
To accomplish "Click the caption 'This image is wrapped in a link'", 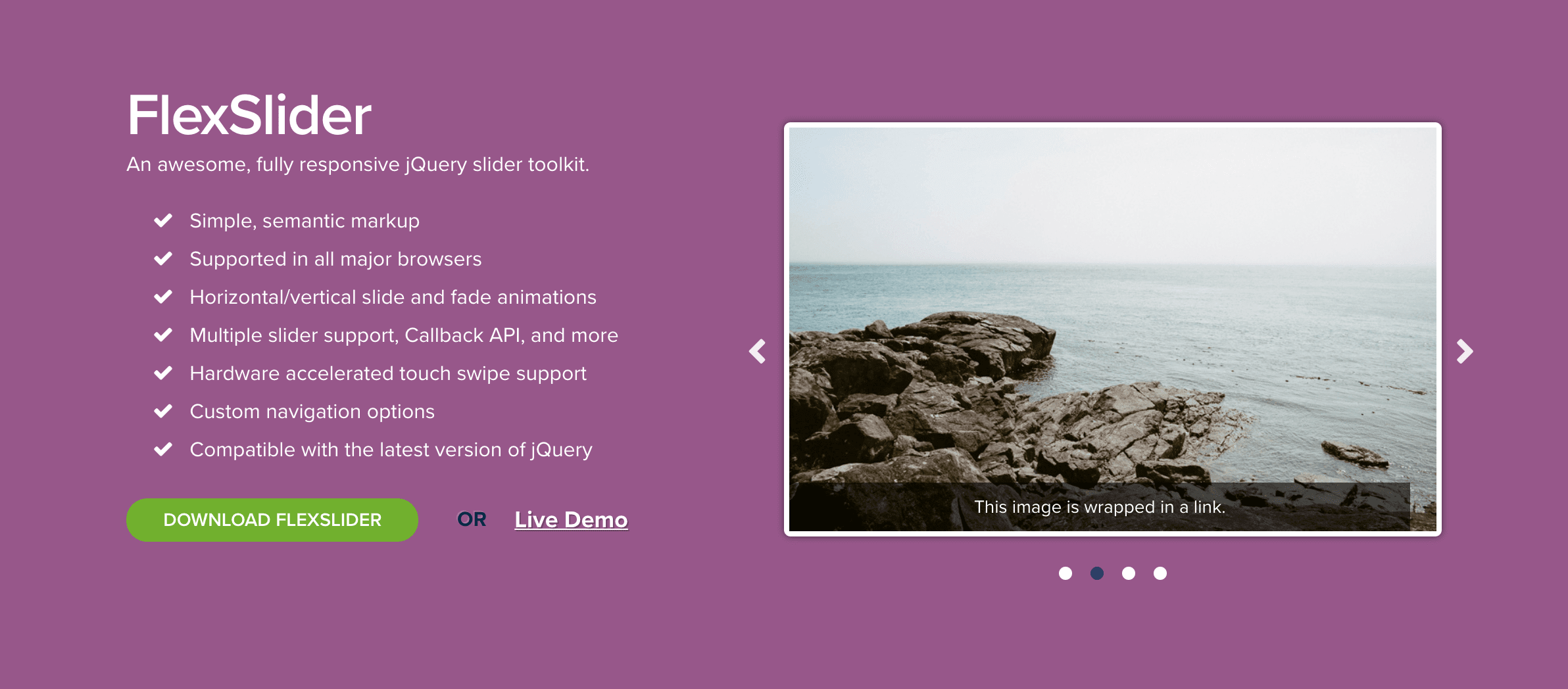I will pos(1100,507).
